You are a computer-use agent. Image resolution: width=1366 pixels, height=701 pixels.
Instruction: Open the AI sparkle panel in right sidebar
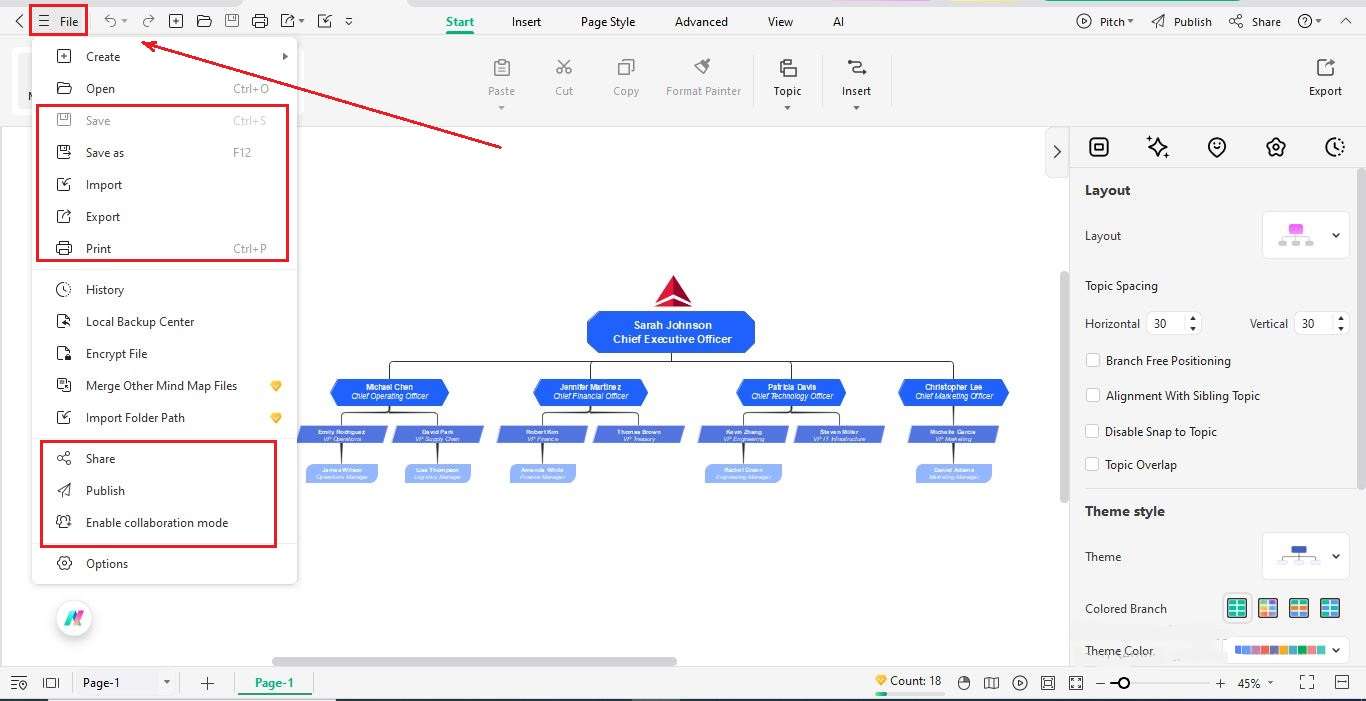(1158, 147)
